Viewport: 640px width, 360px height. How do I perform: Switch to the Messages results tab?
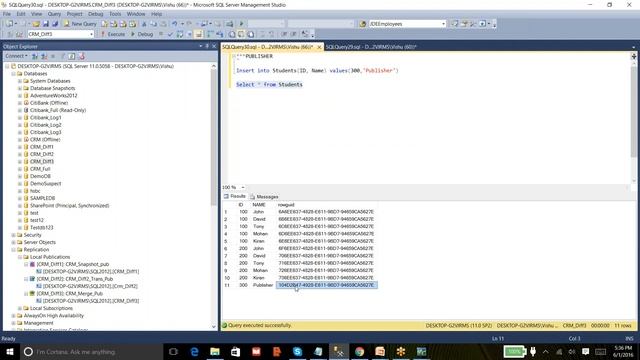tap(264, 197)
